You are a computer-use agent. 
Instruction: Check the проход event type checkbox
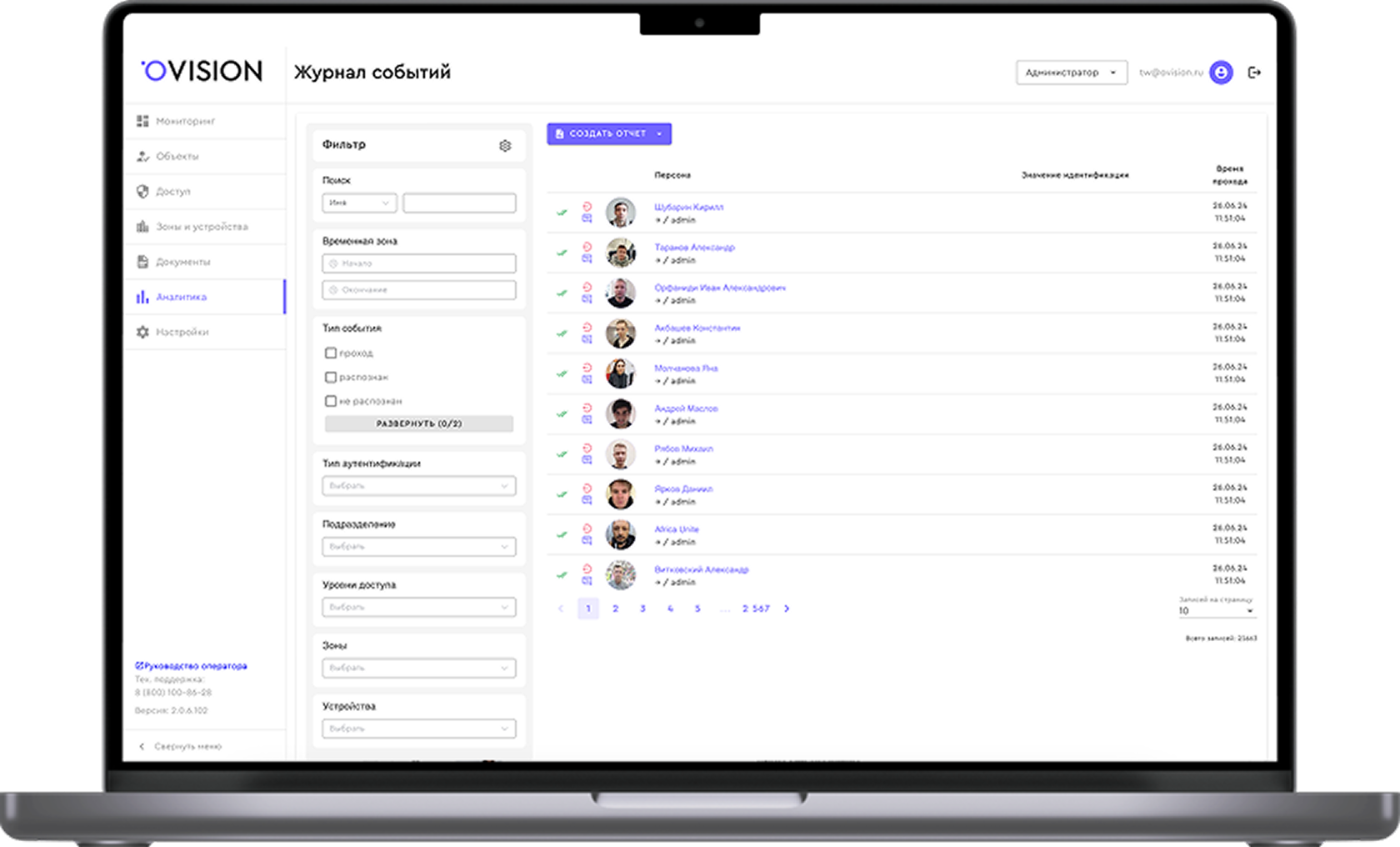[330, 353]
